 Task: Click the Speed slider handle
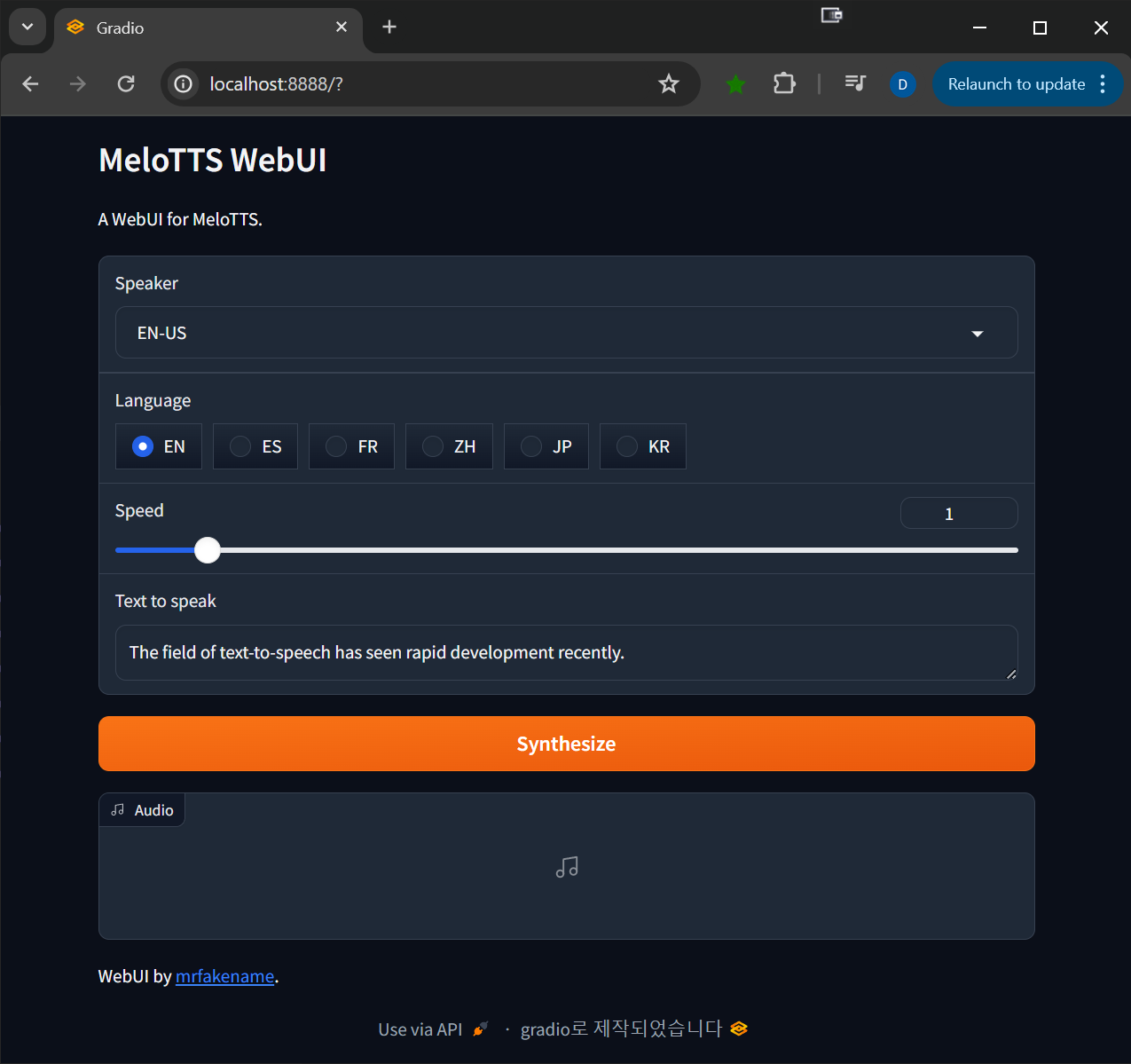[x=208, y=550]
